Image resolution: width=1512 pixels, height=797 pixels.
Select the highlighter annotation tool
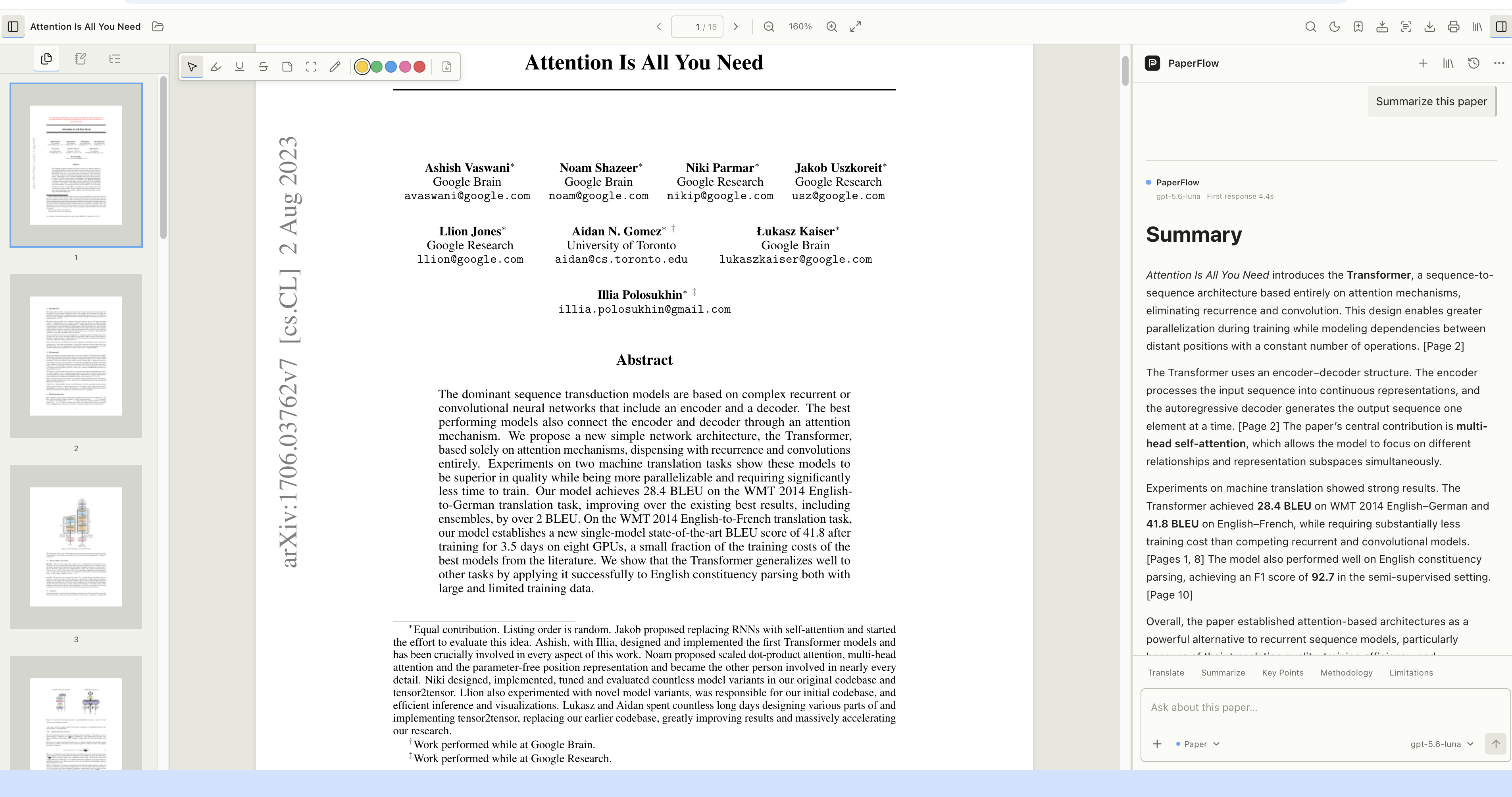[x=216, y=67]
